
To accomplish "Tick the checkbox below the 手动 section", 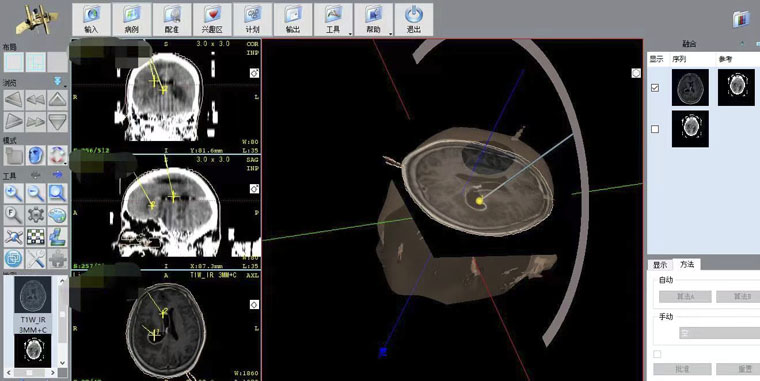I will click(657, 354).
